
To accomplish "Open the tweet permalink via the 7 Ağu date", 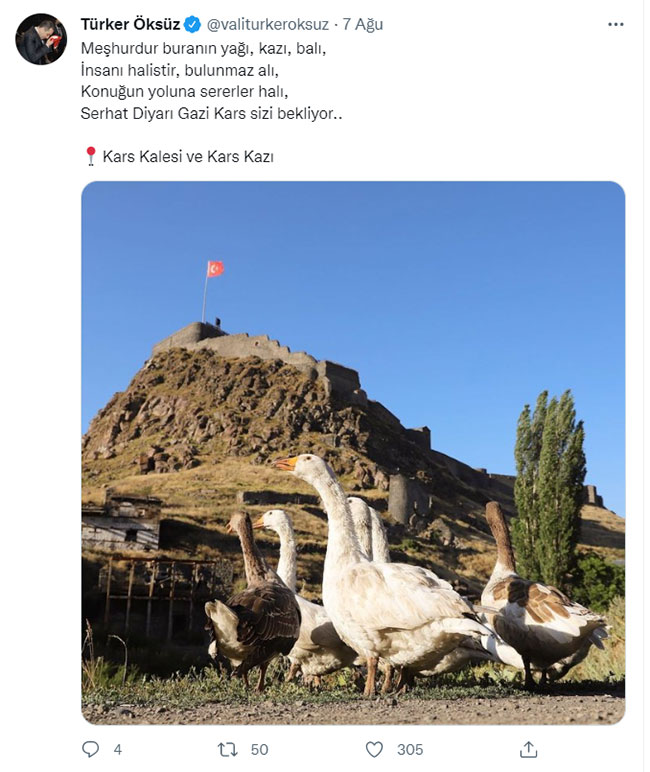I will tap(363, 24).
